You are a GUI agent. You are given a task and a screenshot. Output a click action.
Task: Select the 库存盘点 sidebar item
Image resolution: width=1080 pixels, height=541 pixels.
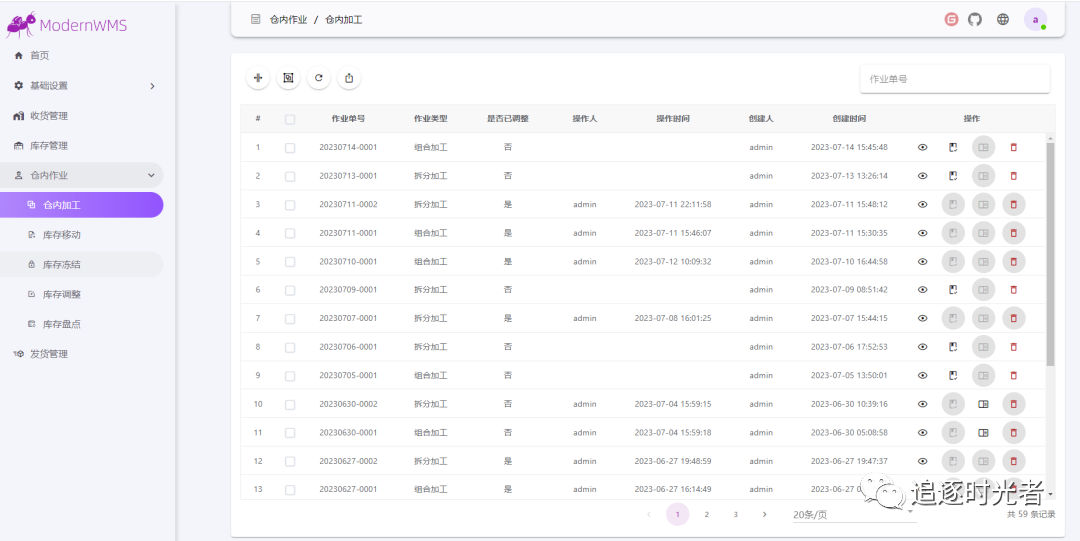coord(61,324)
